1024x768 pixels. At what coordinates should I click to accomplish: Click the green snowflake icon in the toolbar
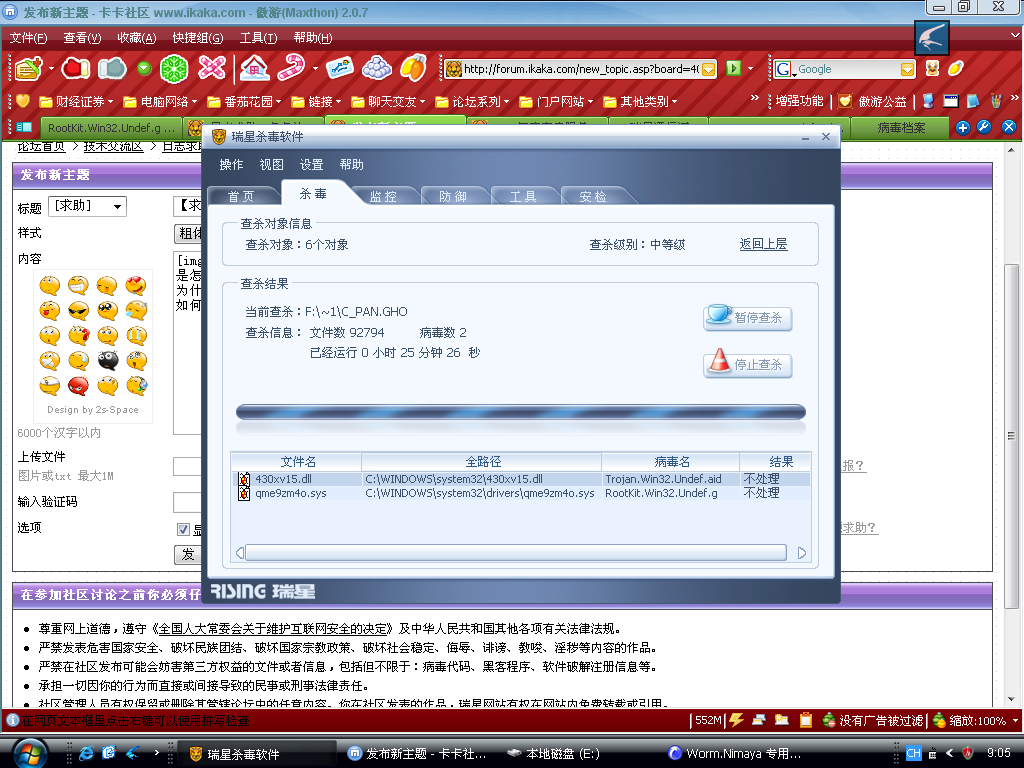pos(174,69)
